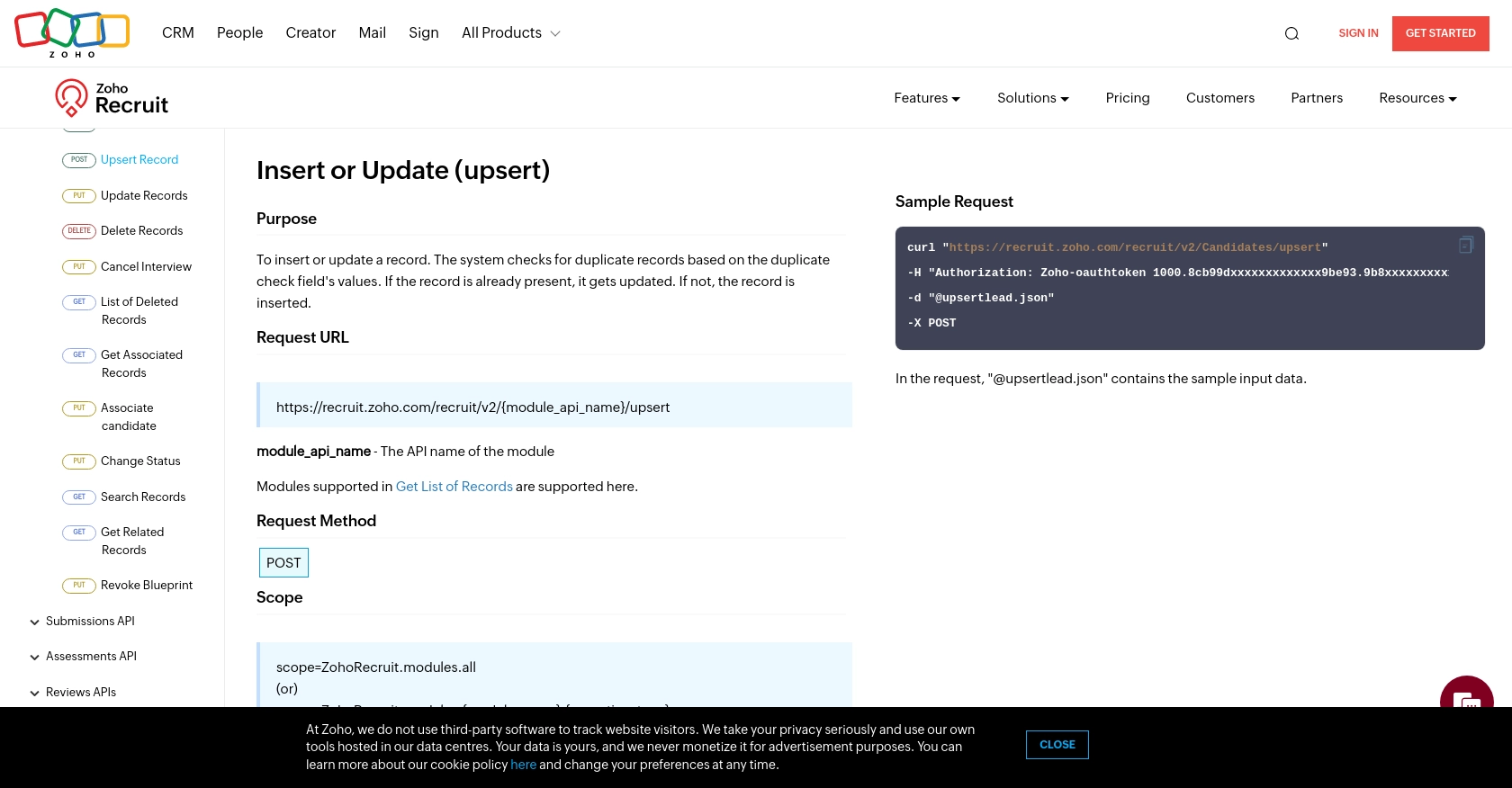Select Search Records in sidebar

pyautogui.click(x=143, y=497)
